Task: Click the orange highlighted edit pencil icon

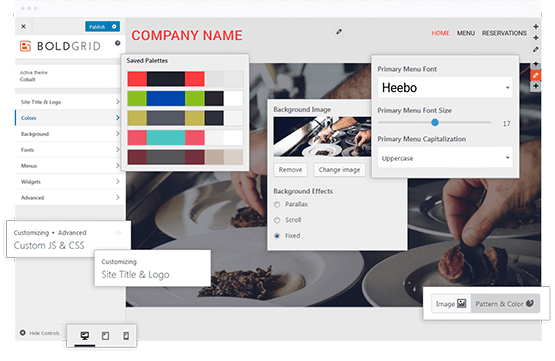Action: [536, 75]
